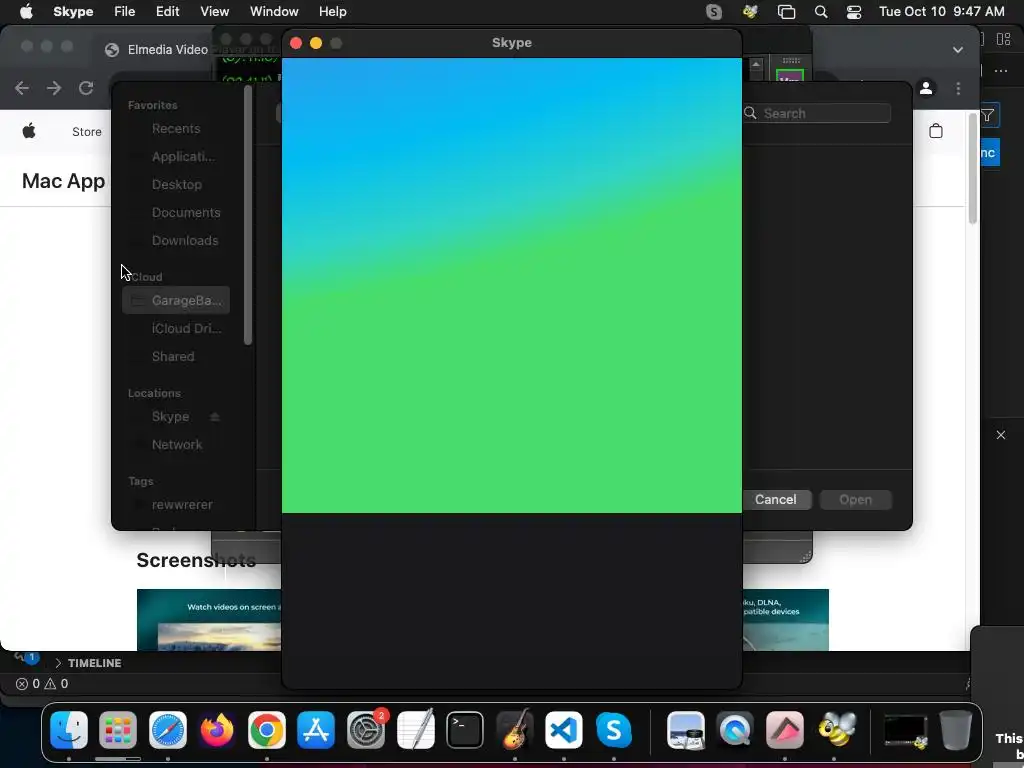The image size is (1024, 768).
Task: Open QuickTime Player in the Dock
Action: (x=735, y=729)
